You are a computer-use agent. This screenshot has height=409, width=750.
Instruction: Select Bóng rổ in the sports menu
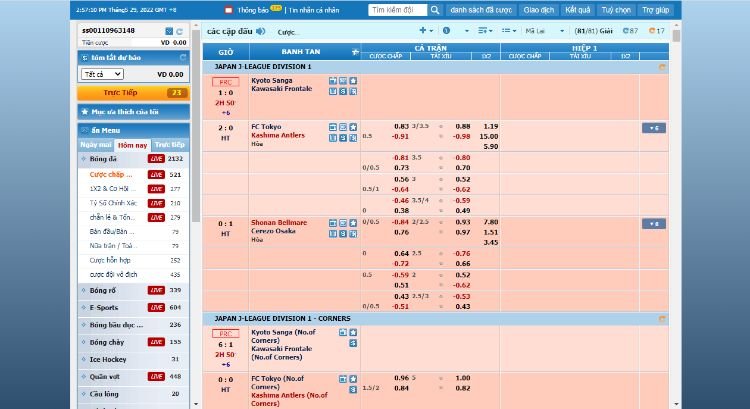(104, 290)
